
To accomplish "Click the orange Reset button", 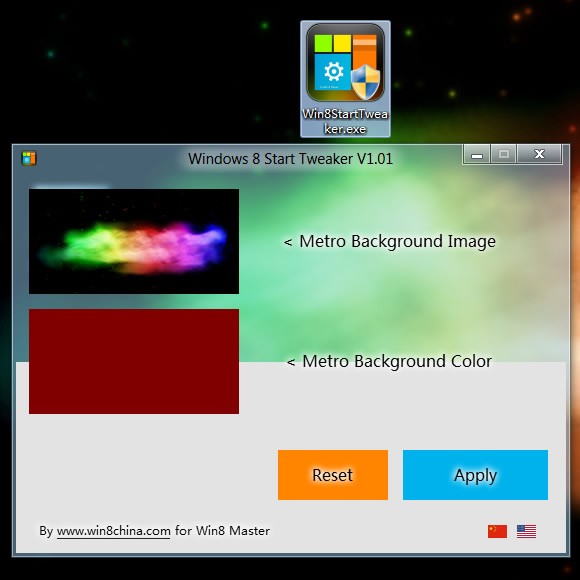I will [x=333, y=475].
